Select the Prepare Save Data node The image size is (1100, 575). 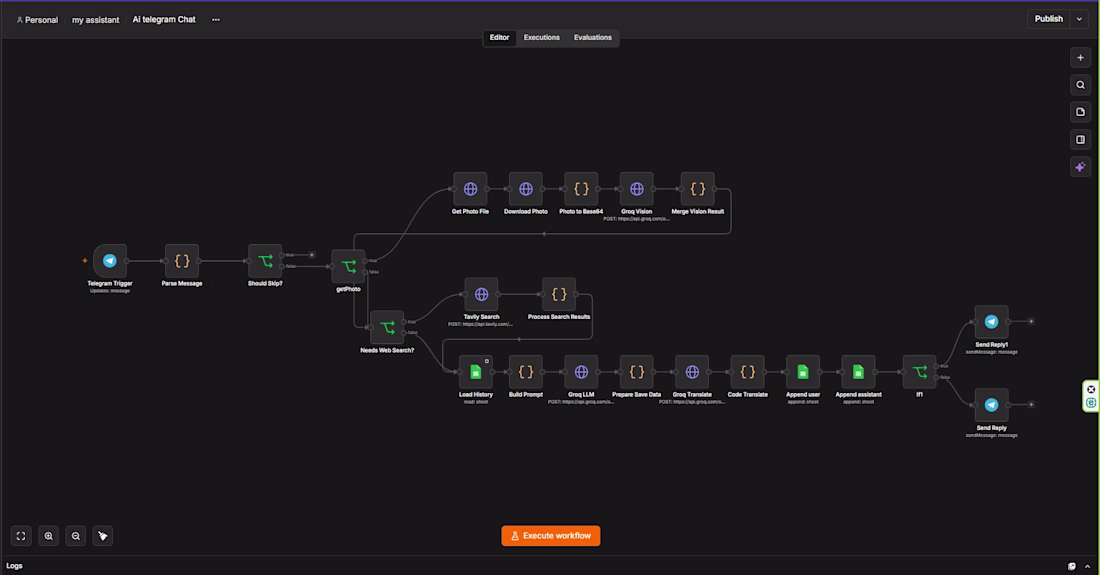pos(636,372)
